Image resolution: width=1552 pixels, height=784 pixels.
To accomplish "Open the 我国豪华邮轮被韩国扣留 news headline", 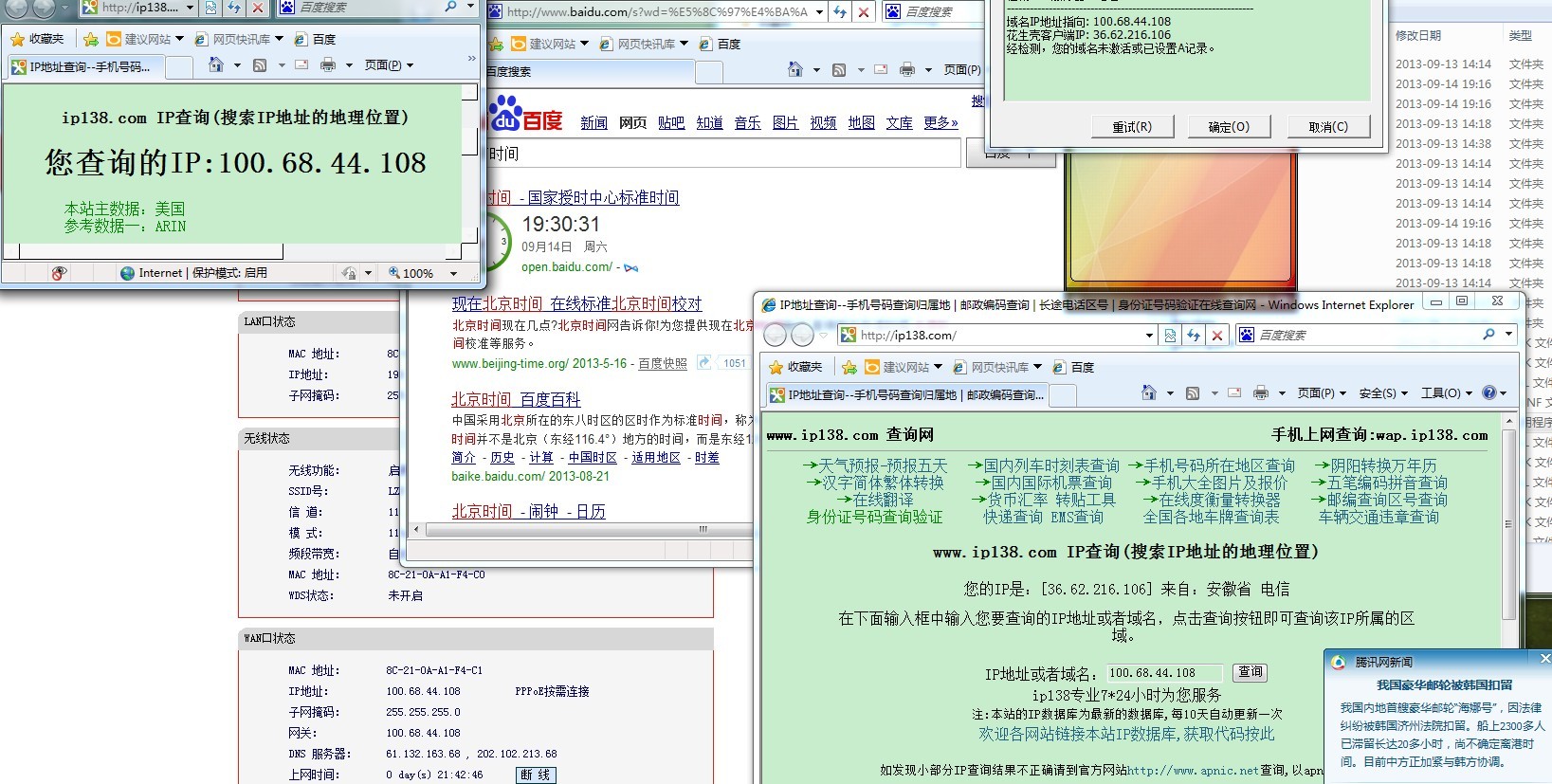I will point(1445,684).
